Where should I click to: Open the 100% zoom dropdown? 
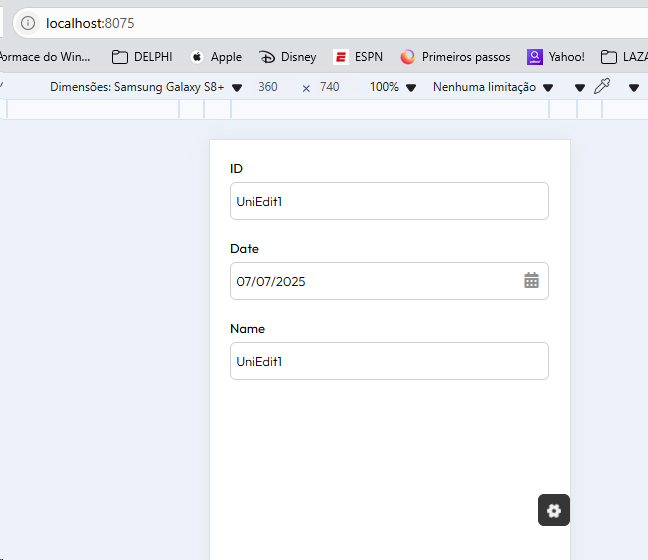click(x=393, y=87)
